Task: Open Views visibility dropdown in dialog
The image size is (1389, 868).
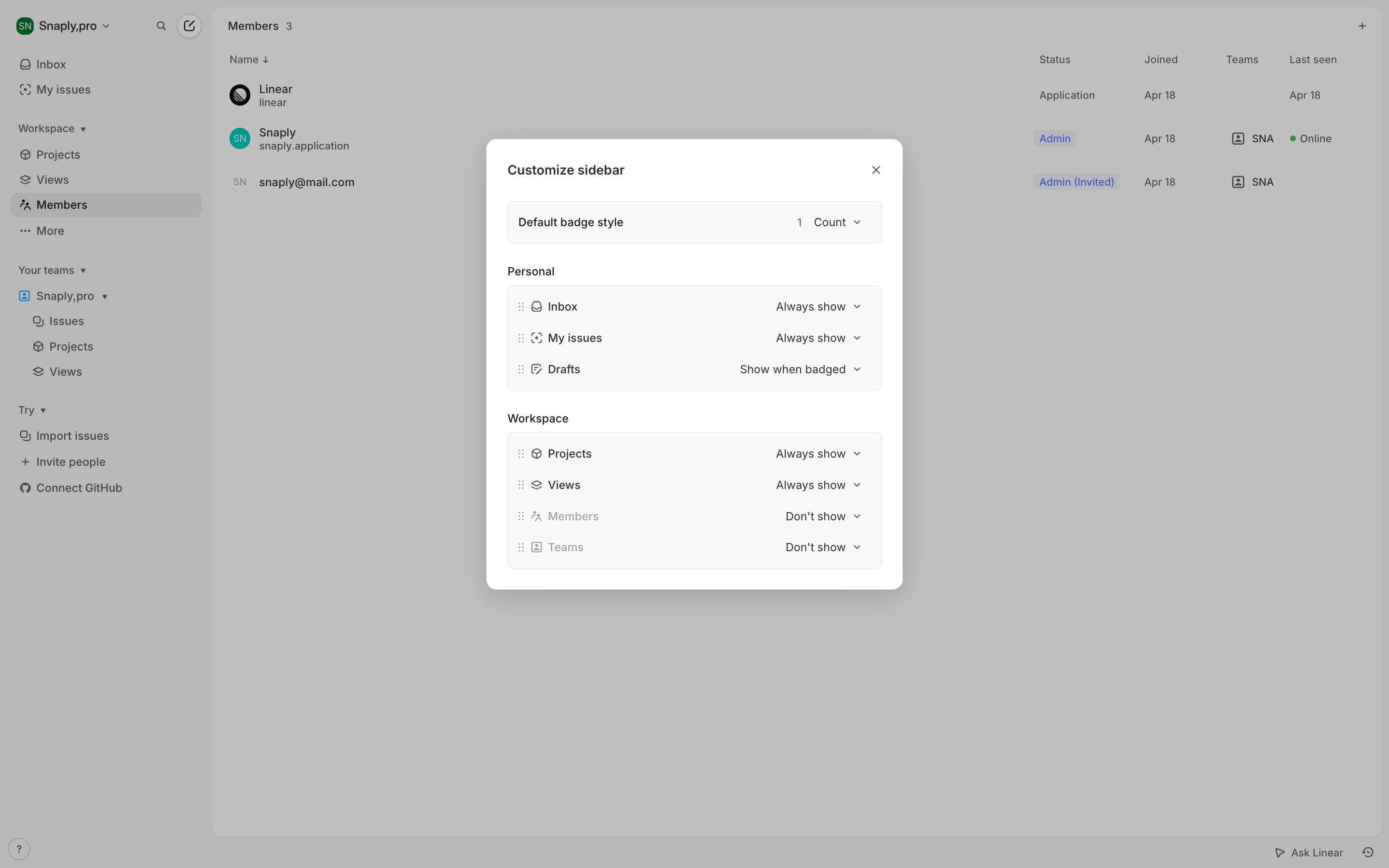Action: [x=818, y=485]
